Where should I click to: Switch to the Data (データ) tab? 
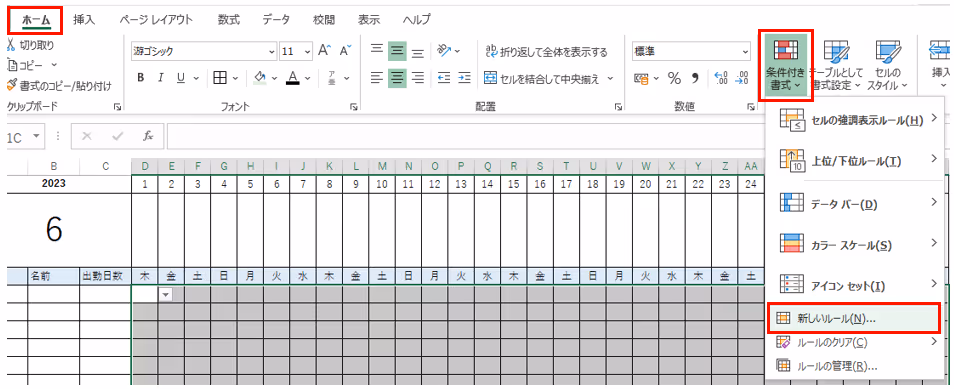coord(276,19)
